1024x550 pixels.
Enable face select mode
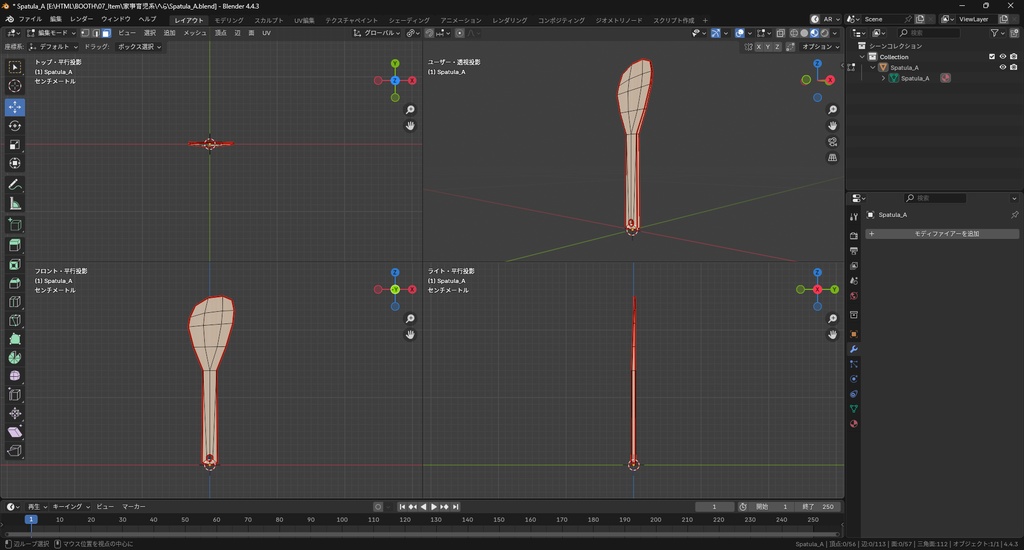tap(106, 33)
